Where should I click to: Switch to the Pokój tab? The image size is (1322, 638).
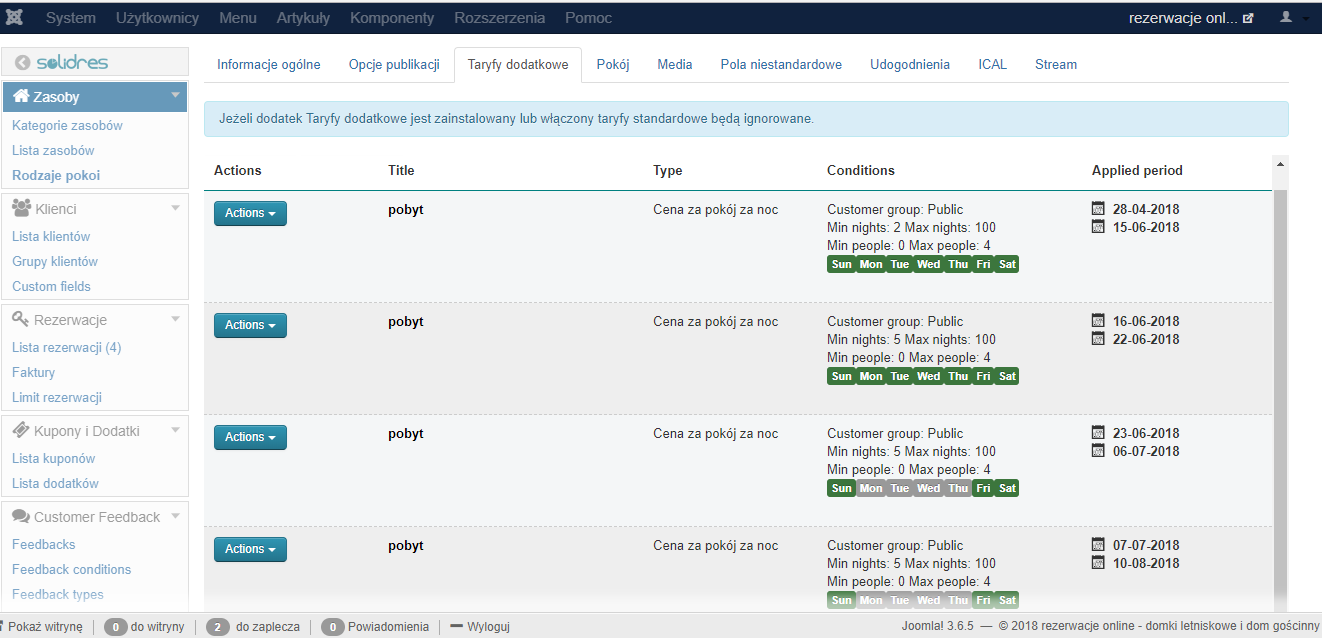612,64
